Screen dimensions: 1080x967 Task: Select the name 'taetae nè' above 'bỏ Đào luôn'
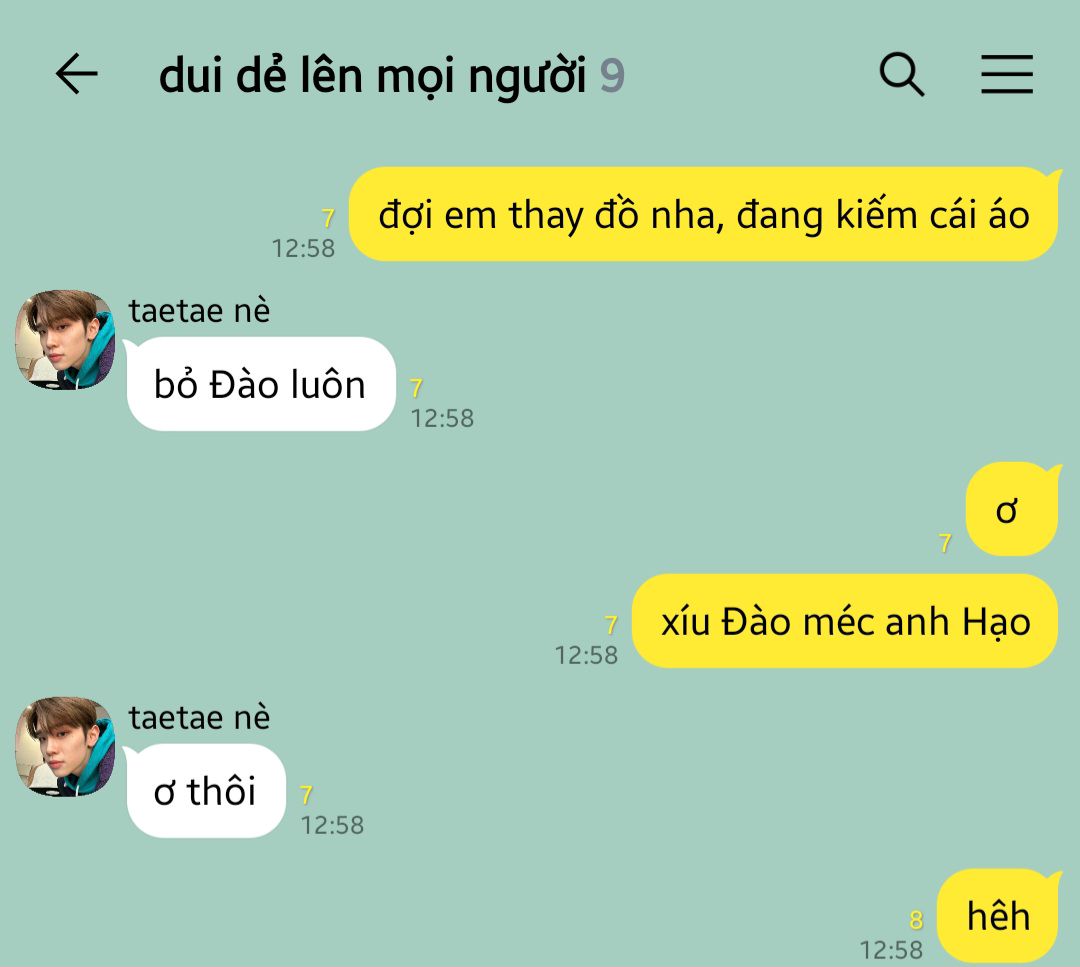(x=199, y=311)
